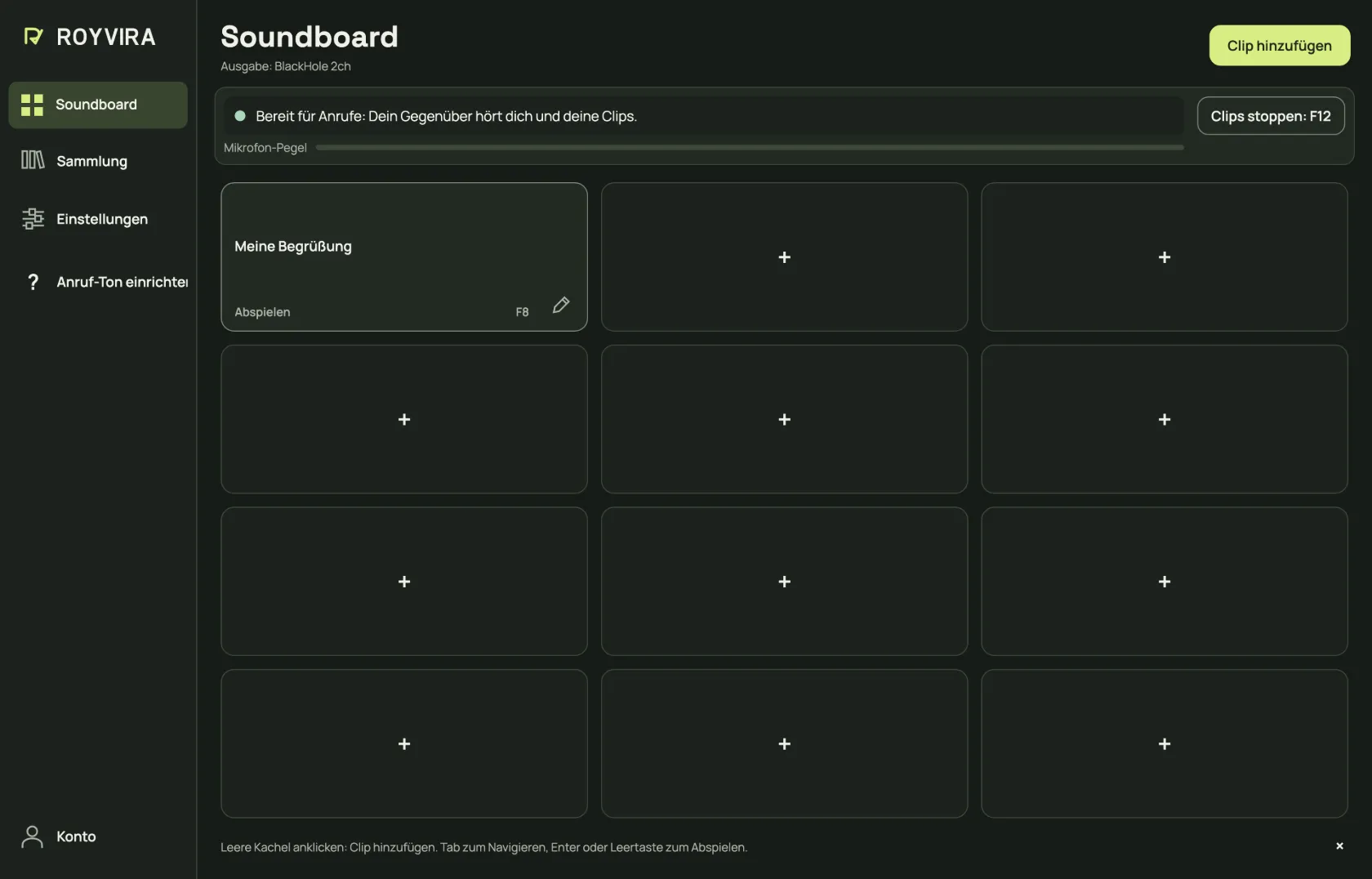Click the Leere Kachel anklicken hint text
The width and height of the screenshot is (1372, 879).
pos(483,847)
